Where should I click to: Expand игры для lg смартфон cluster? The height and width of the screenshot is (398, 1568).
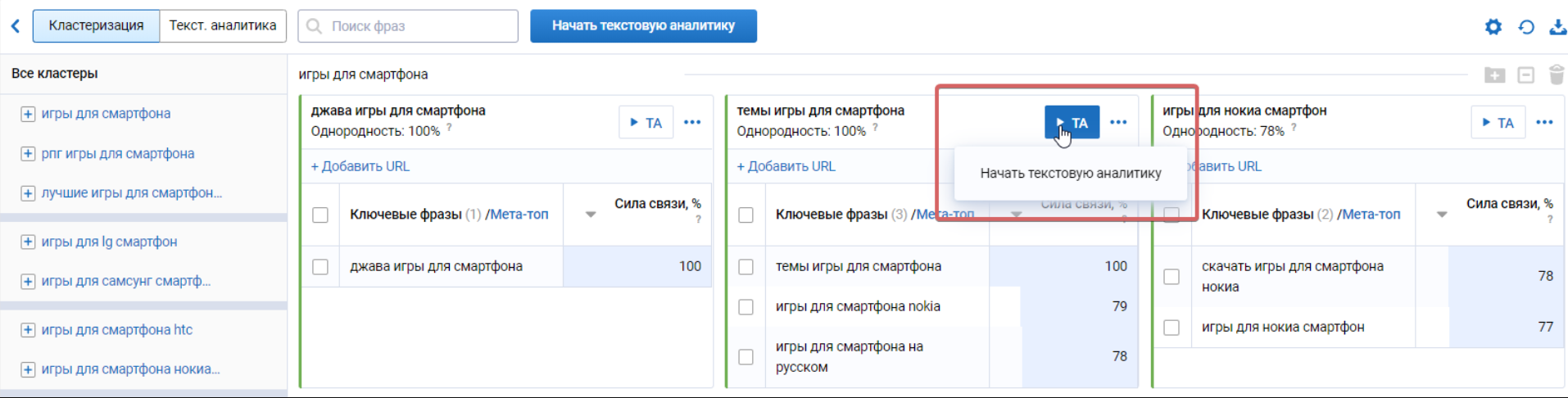point(28,242)
